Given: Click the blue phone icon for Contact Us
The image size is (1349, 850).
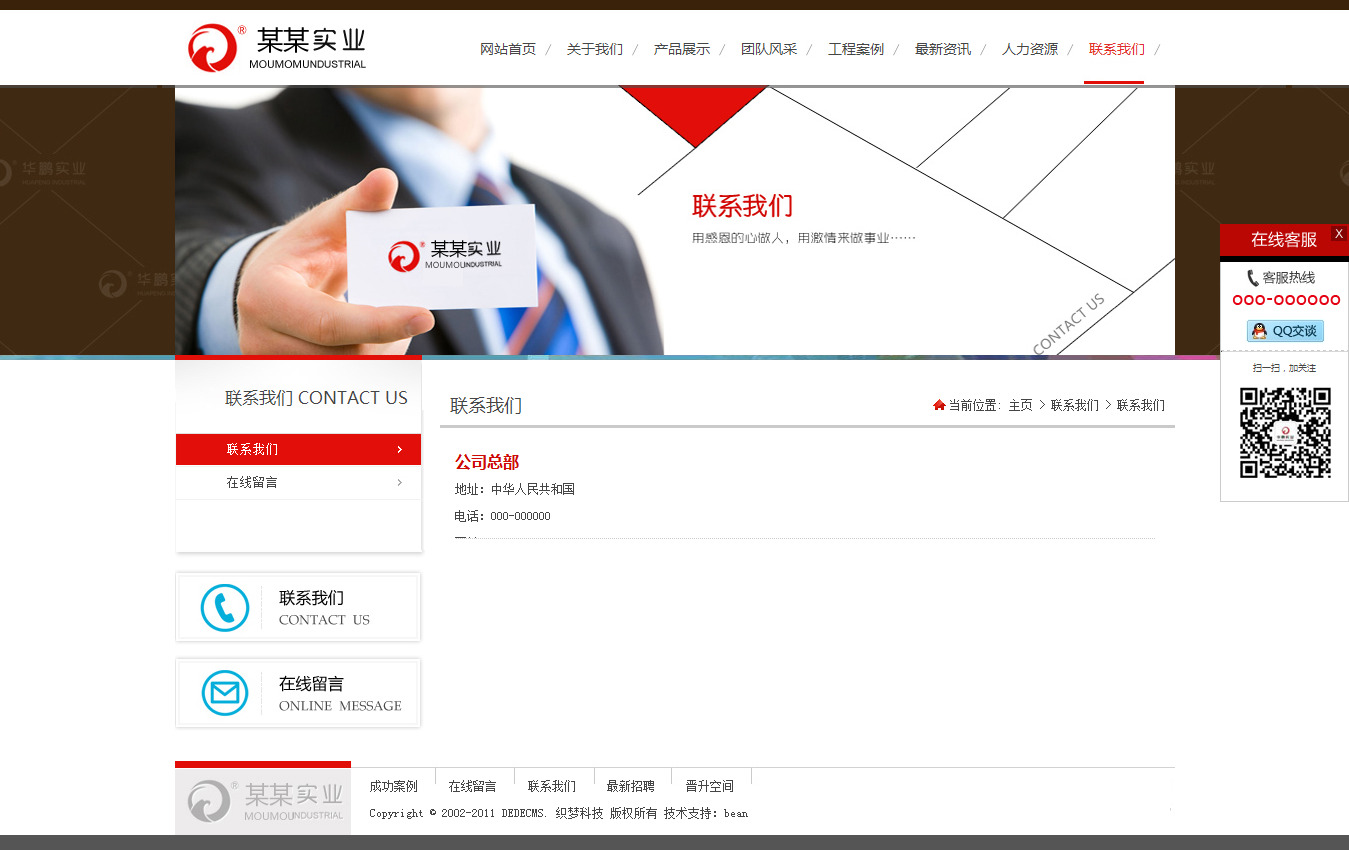Looking at the screenshot, I should [x=225, y=607].
